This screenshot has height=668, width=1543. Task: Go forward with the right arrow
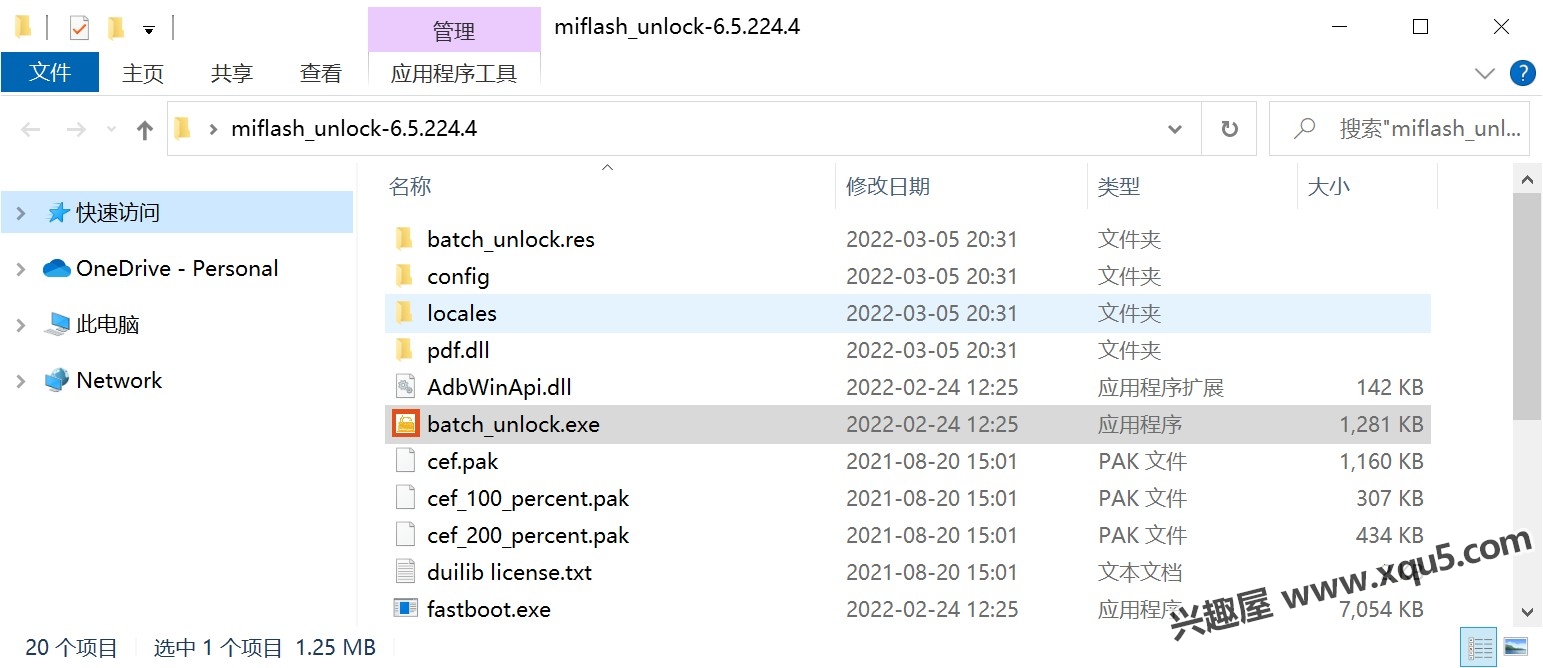click(x=76, y=129)
